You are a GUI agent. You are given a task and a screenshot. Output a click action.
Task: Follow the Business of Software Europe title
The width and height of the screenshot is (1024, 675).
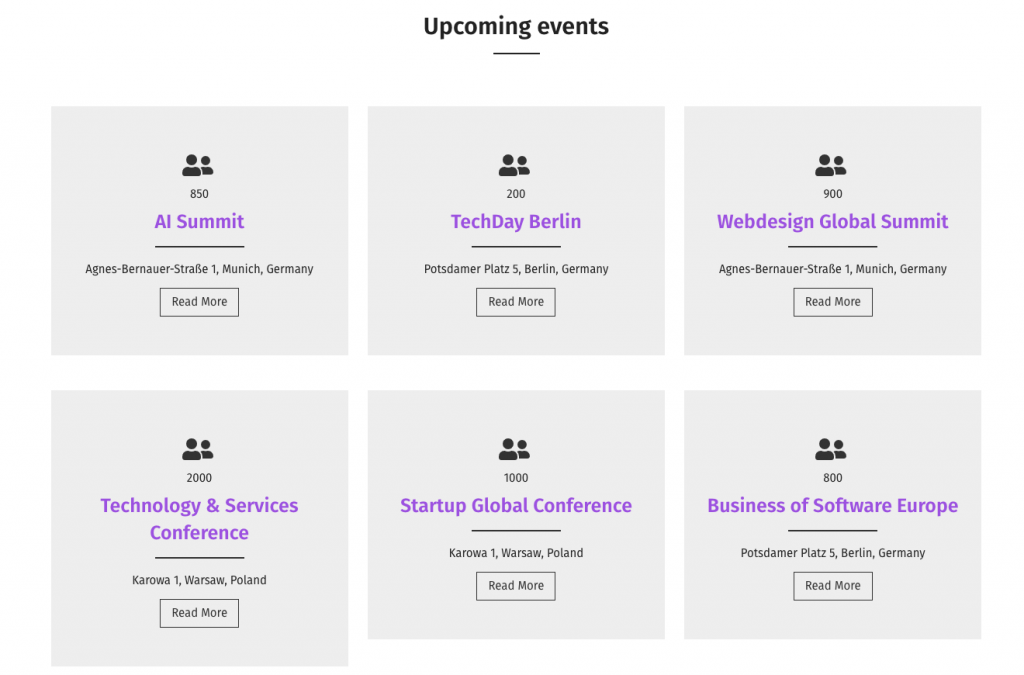point(832,506)
